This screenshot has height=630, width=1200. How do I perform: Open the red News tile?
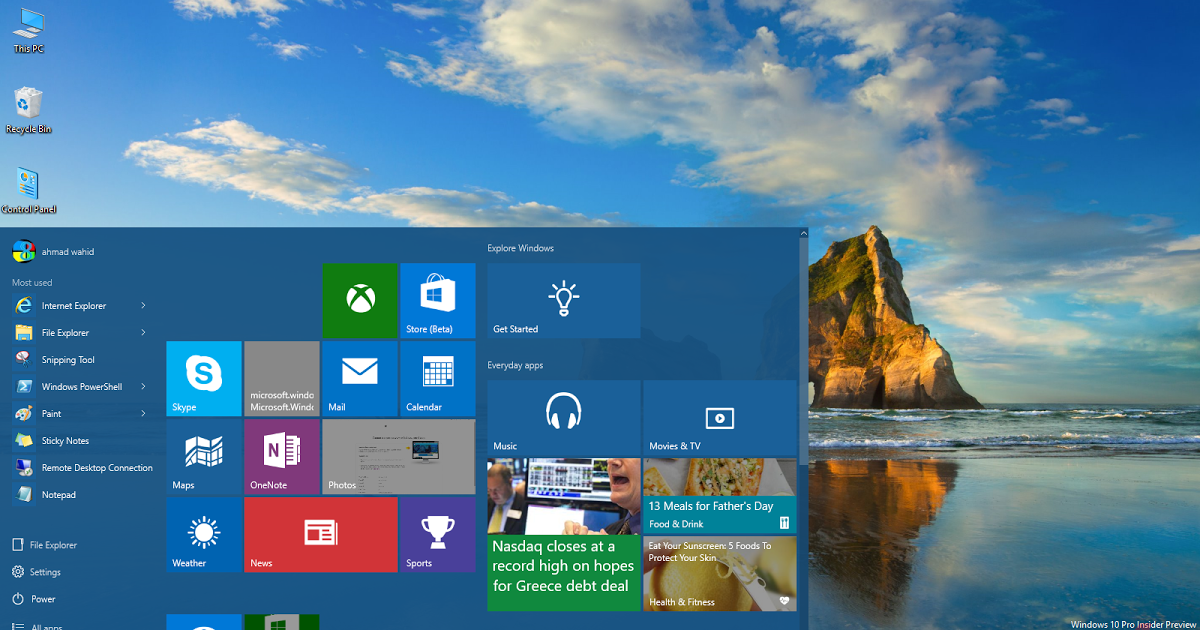(x=321, y=535)
